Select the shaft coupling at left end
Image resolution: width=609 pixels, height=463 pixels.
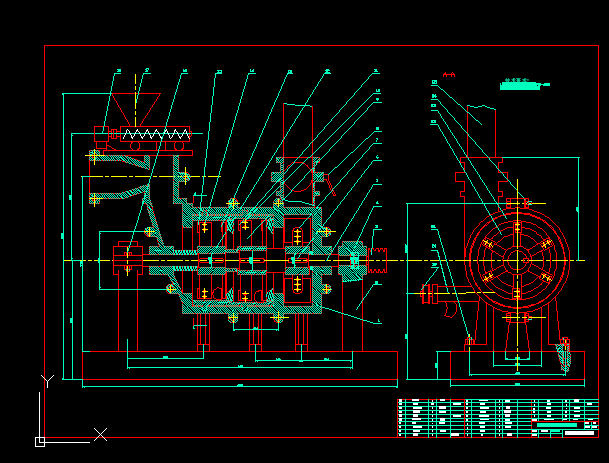tap(128, 258)
